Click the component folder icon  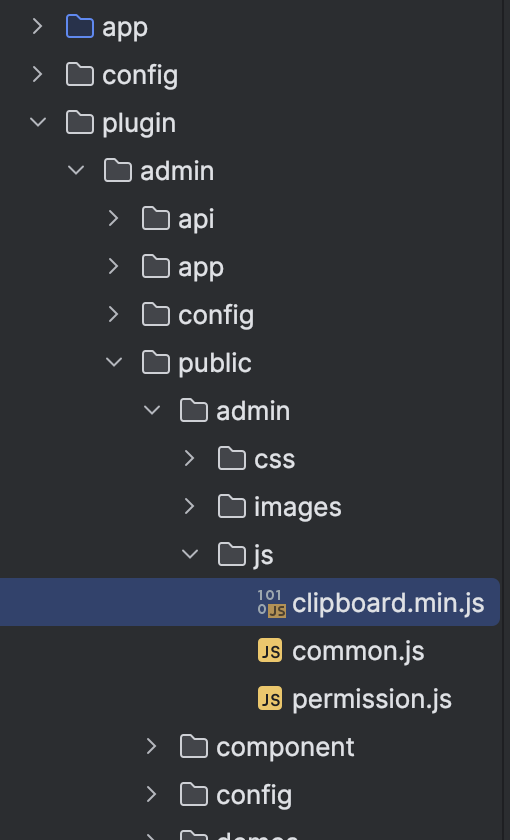point(194,747)
